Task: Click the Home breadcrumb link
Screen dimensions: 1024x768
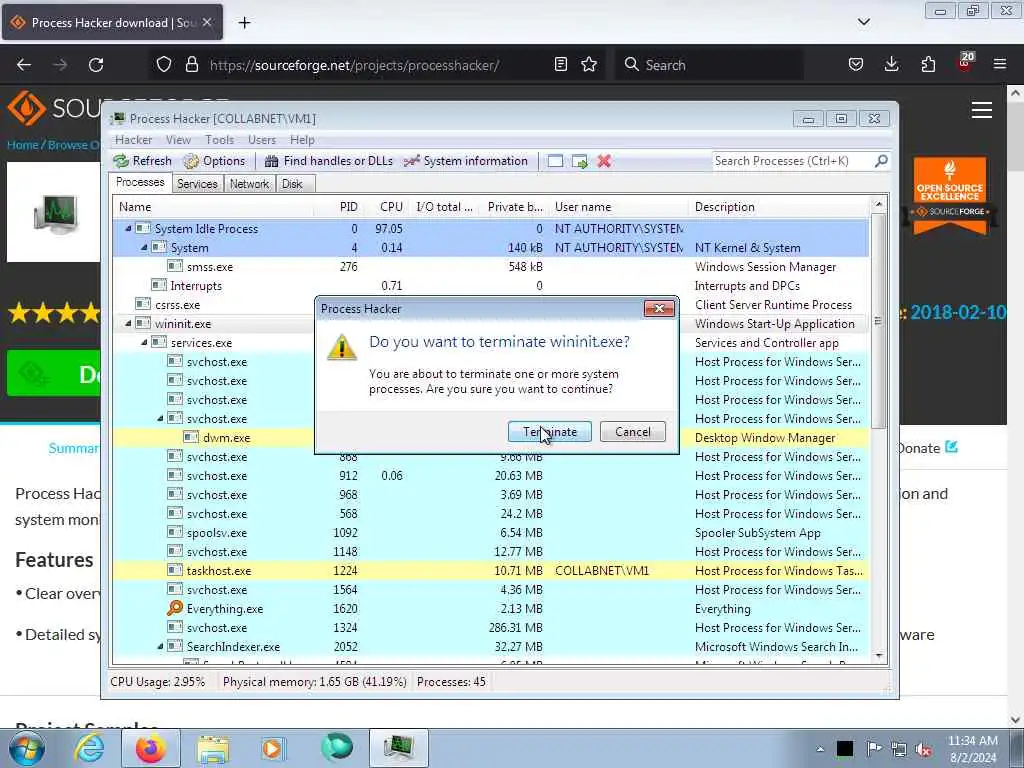Action: [23, 145]
